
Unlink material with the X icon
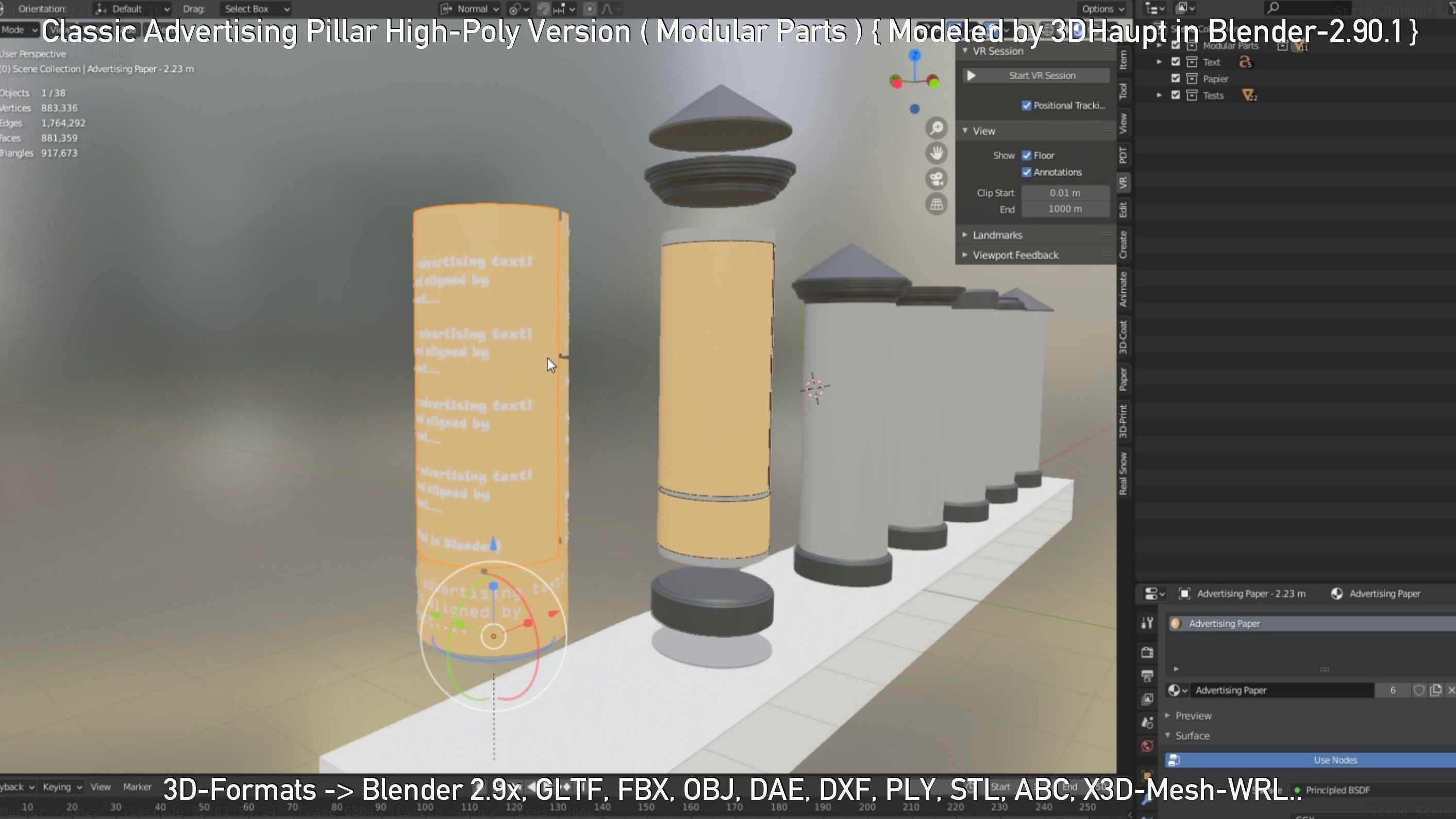point(1451,690)
